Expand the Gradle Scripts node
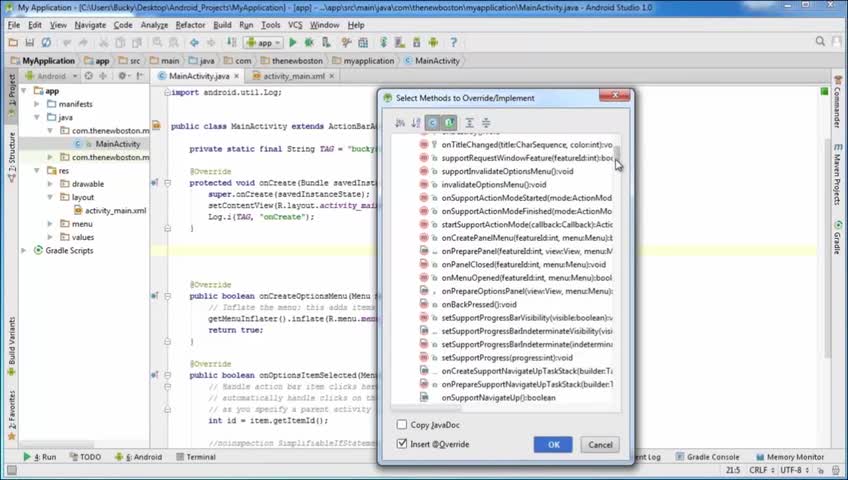 click(x=24, y=250)
